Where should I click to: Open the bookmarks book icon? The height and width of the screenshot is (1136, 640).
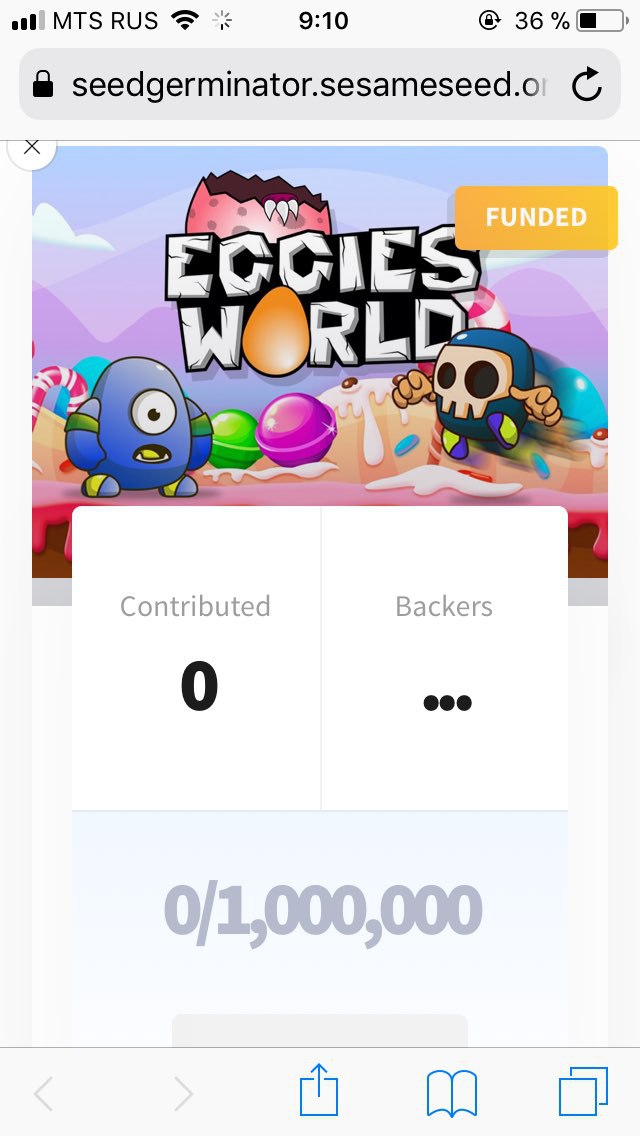pyautogui.click(x=452, y=1093)
